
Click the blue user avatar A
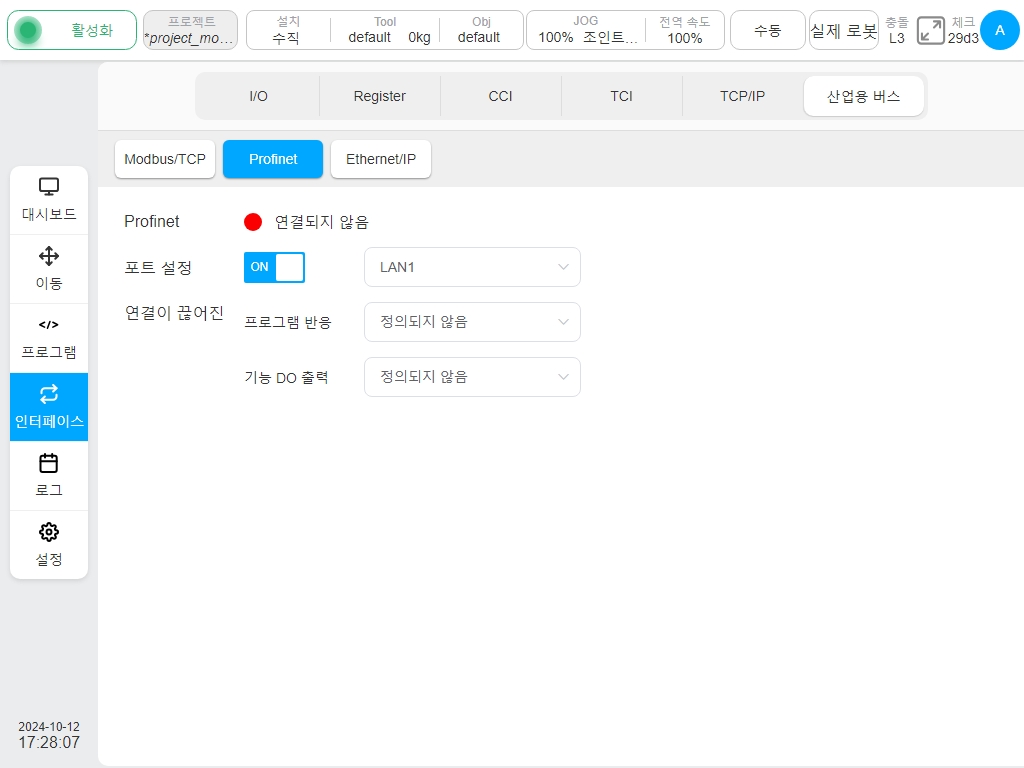click(x=999, y=30)
